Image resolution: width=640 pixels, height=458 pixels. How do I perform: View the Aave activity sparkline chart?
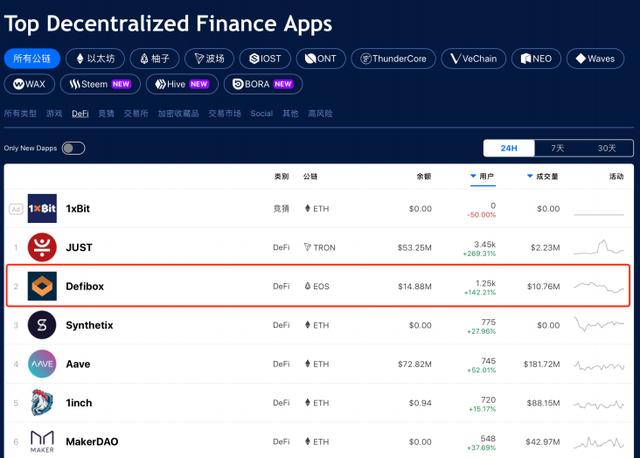599,365
